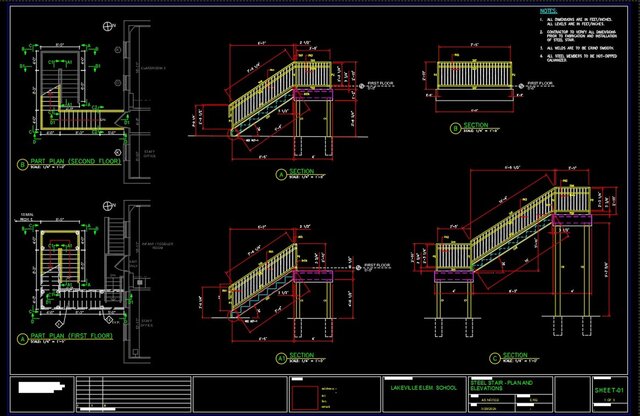Click the PART PLAN (FIRST FLOOR) title
Screen dimensions: 640x416
point(70,335)
